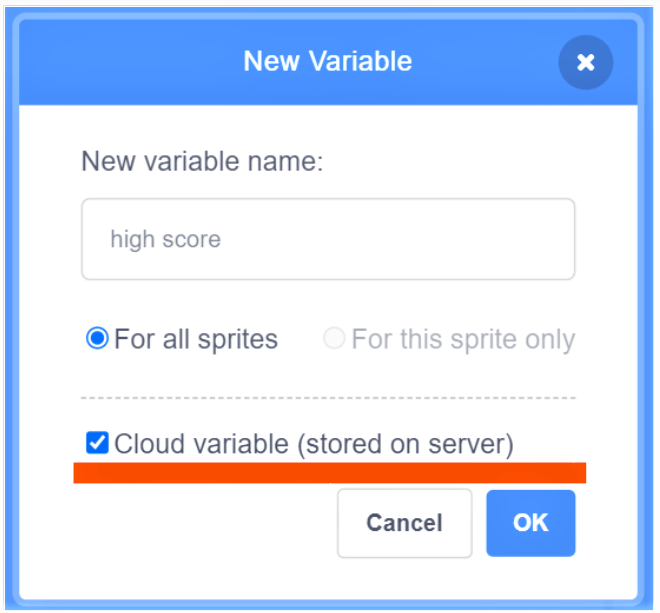Create variable using blue OK button
The image size is (660, 613).
[531, 523]
